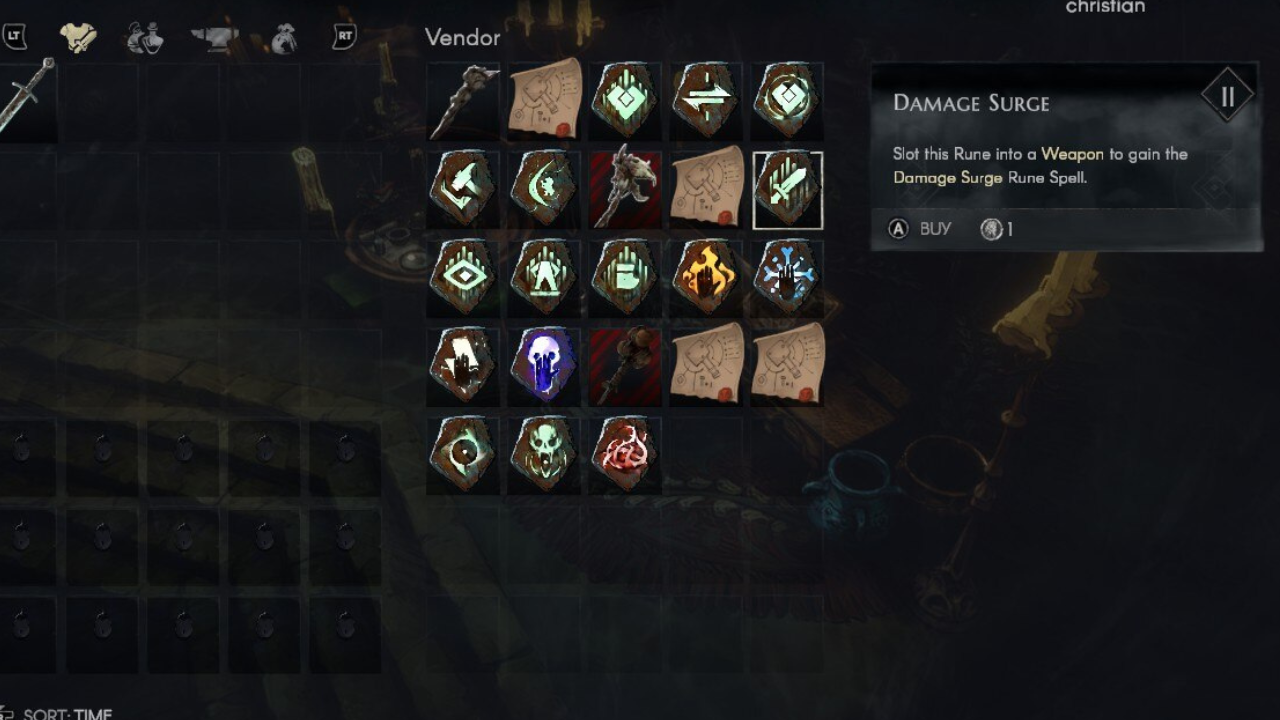
Task: Click the RT next-tab button
Action: pos(344,38)
